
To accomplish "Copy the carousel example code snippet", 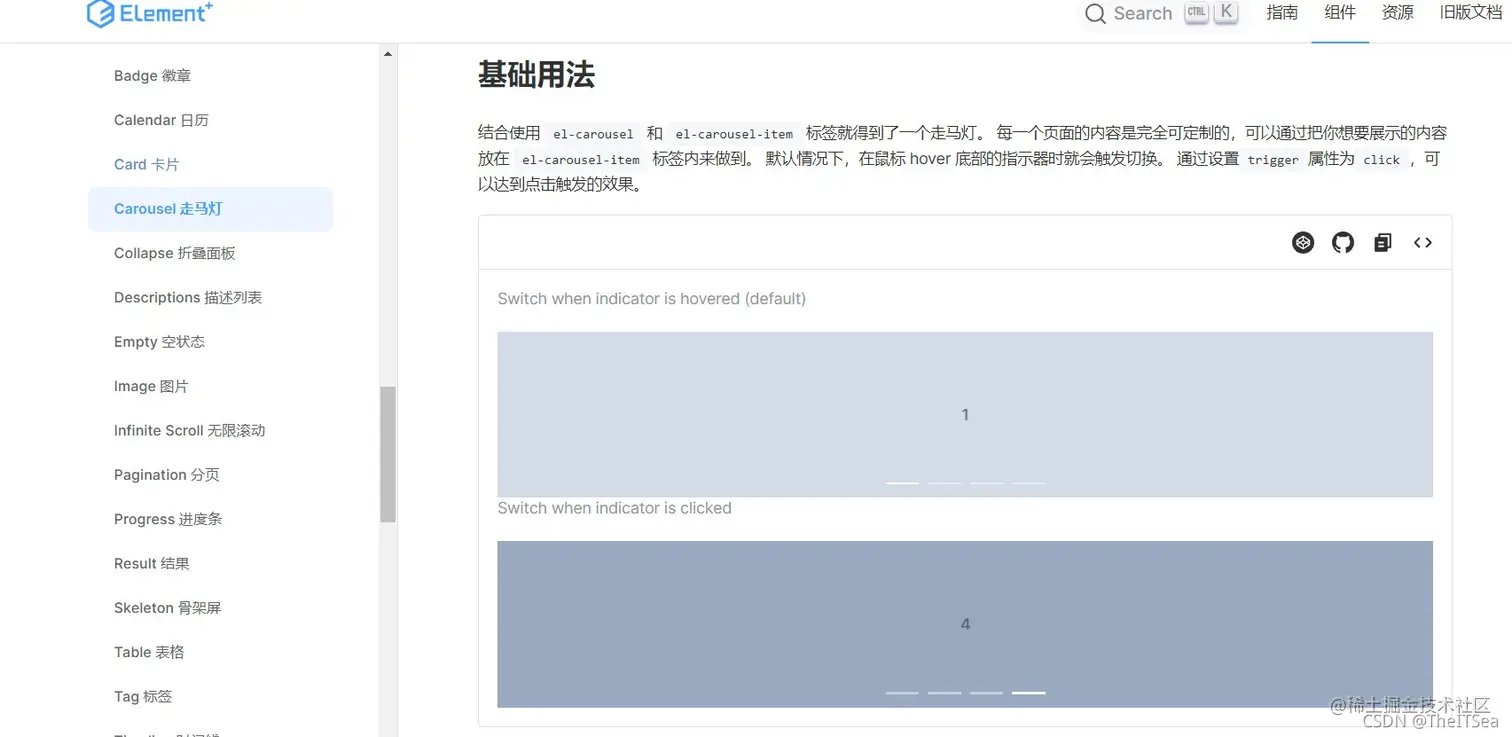I will [1382, 242].
